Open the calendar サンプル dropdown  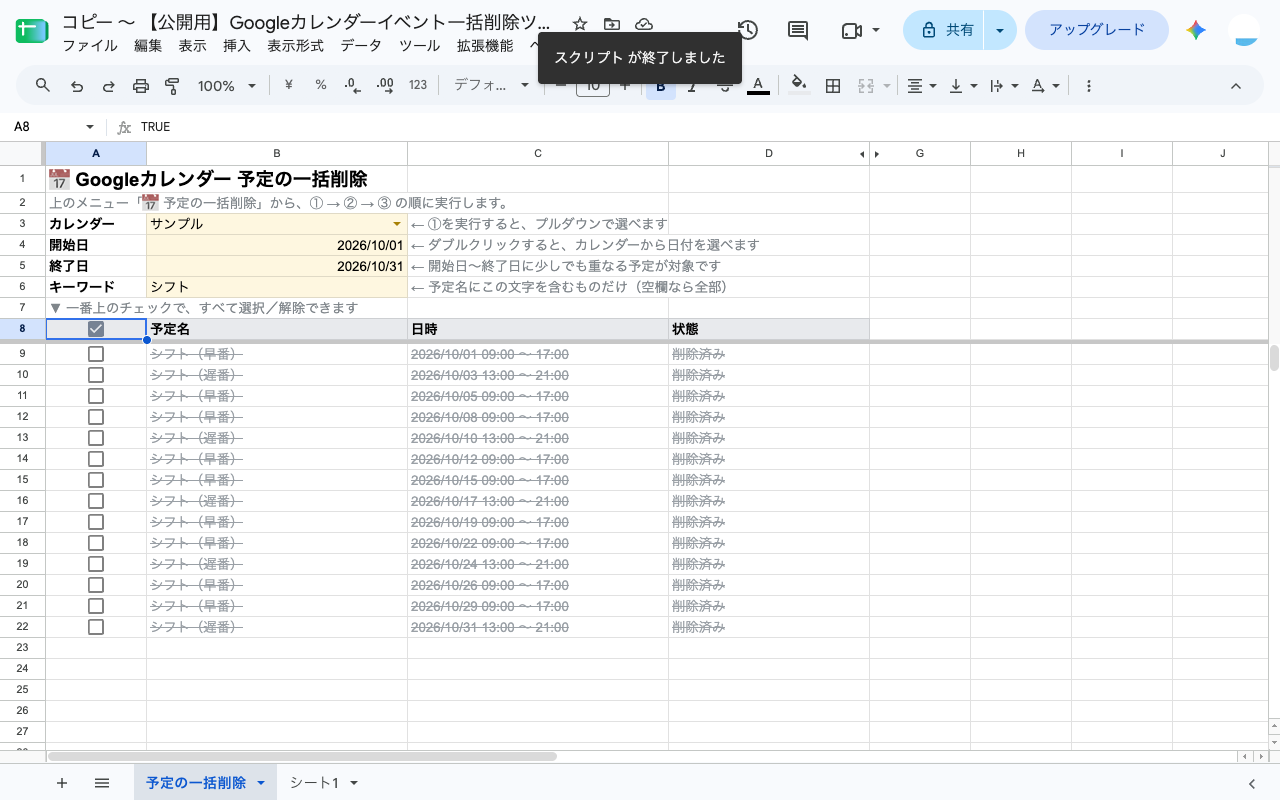pyautogui.click(x=397, y=224)
